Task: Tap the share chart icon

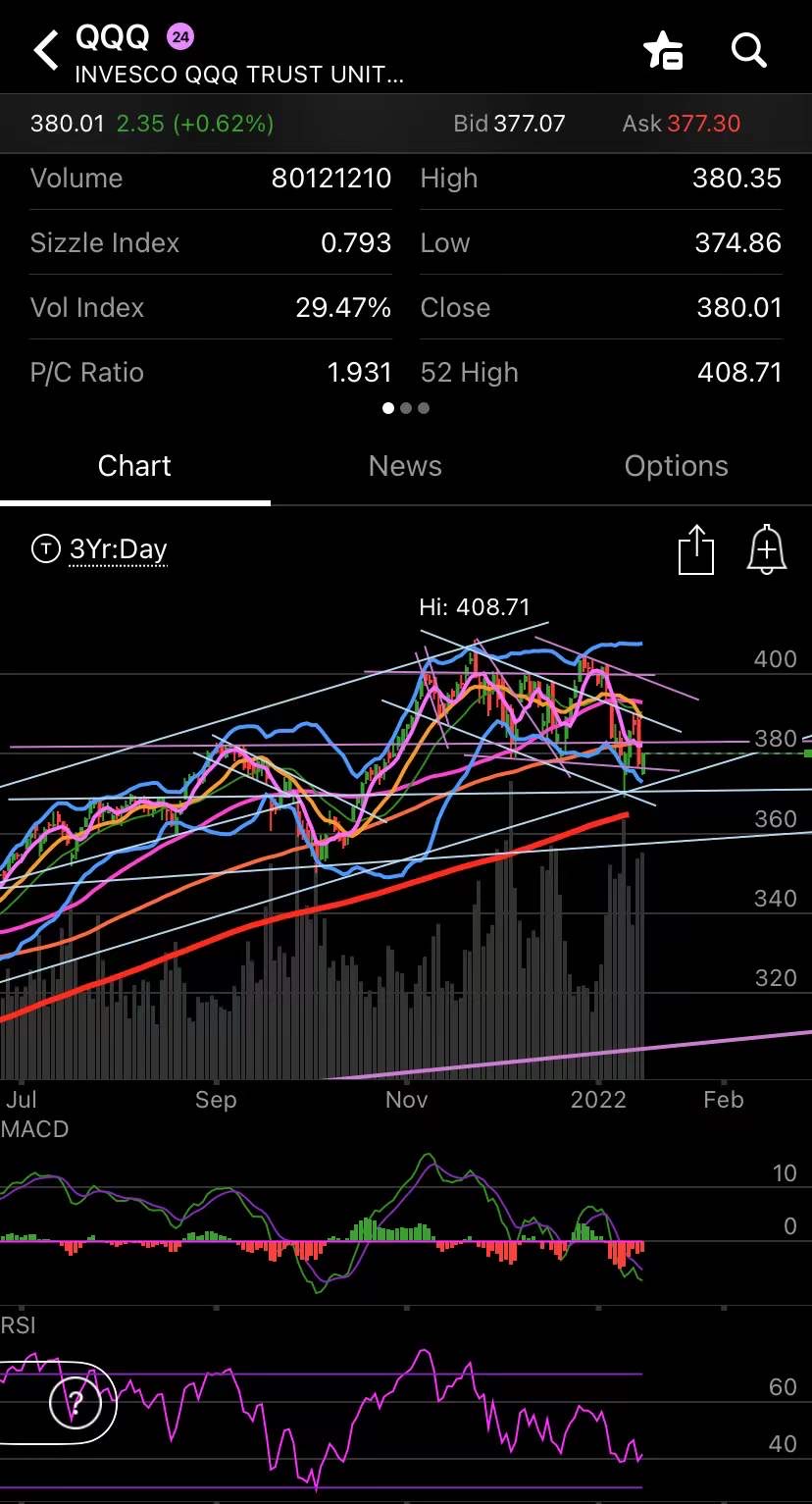Action: (695, 548)
